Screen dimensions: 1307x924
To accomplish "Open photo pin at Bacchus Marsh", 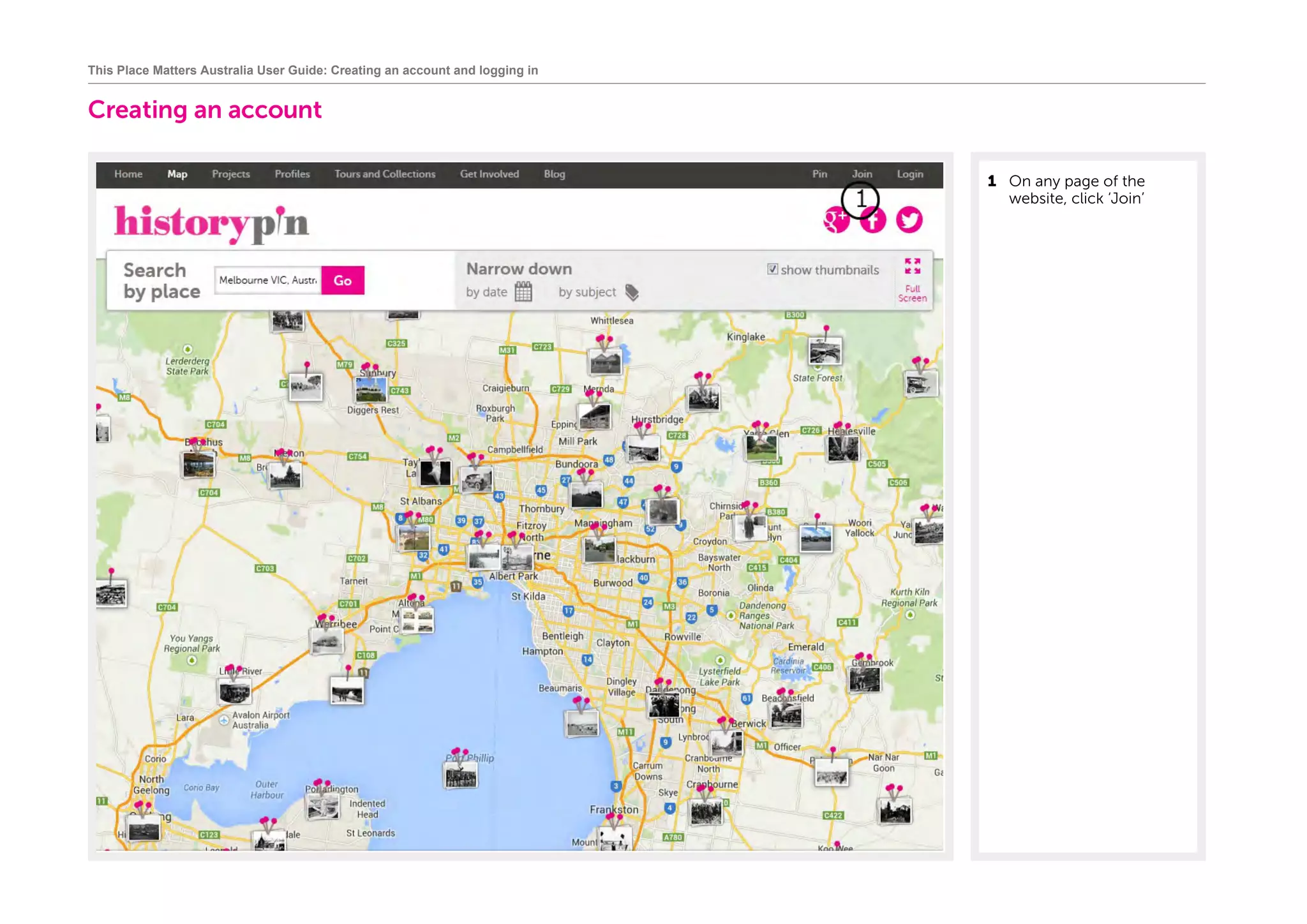I will point(198,464).
